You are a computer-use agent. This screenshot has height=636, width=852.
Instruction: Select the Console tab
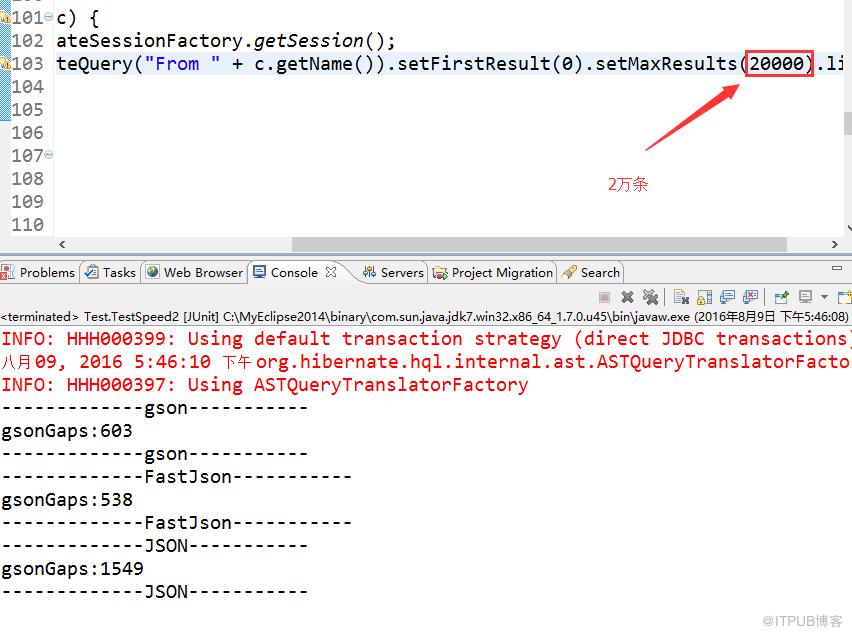294,272
